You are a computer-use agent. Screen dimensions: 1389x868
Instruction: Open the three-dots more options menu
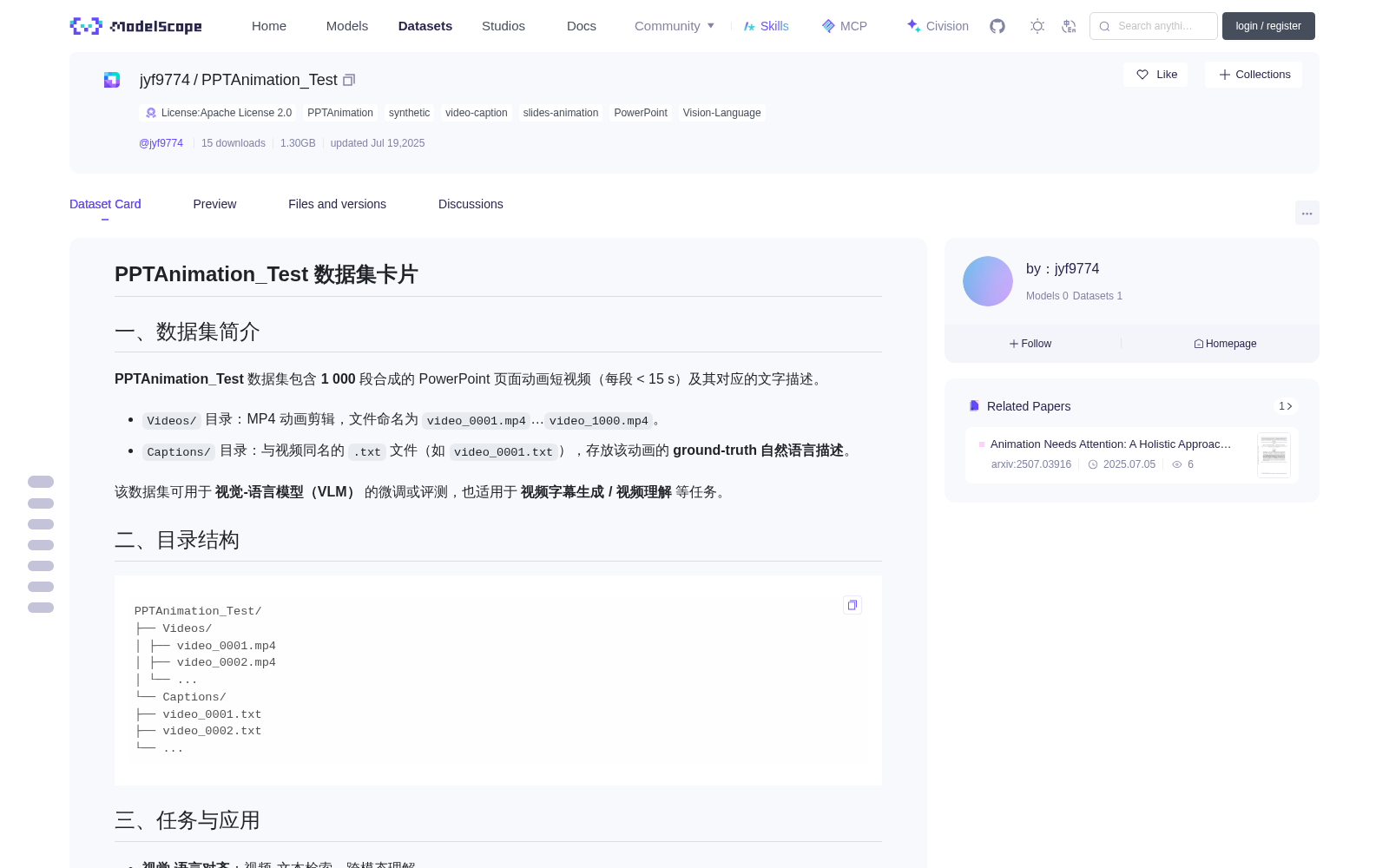pos(1307,213)
